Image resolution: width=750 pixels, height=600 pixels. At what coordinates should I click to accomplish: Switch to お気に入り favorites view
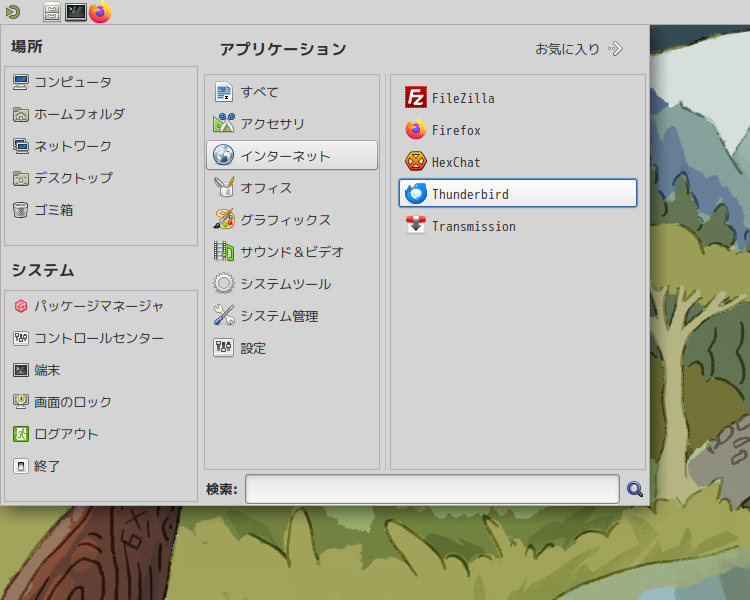point(579,49)
